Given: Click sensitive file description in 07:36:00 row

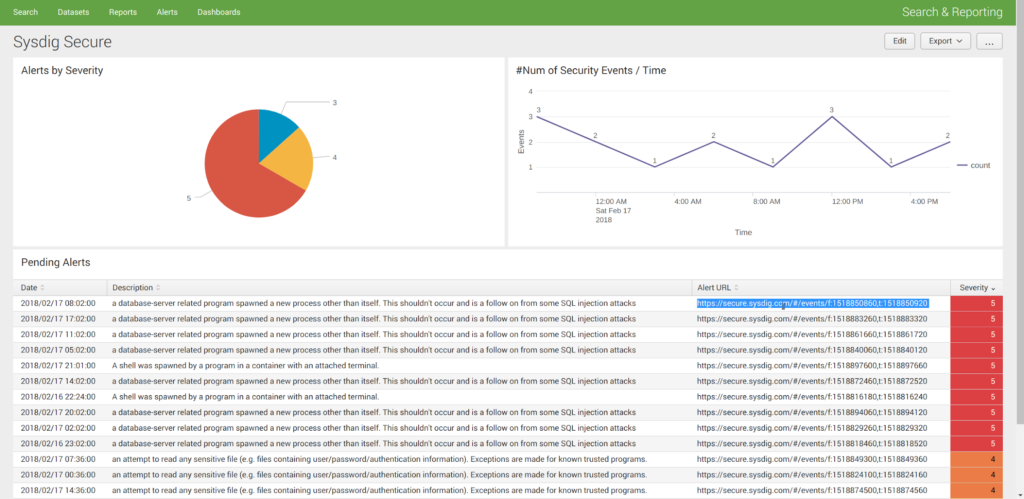Looking at the screenshot, I should pyautogui.click(x=379, y=459).
